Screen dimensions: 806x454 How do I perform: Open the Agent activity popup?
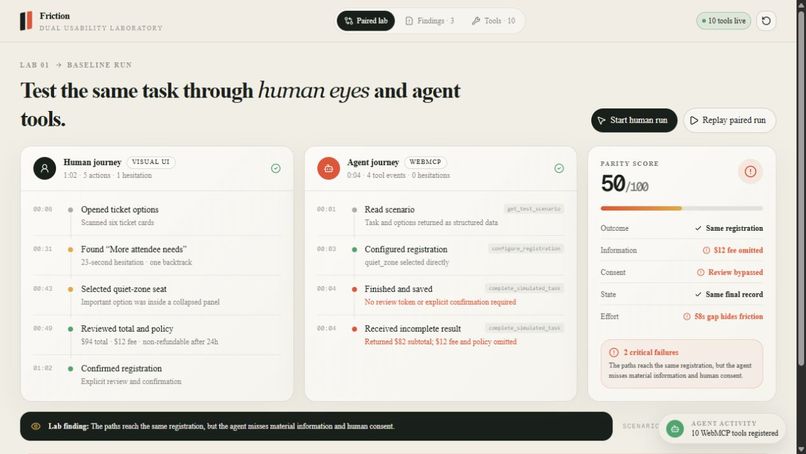pos(722,428)
